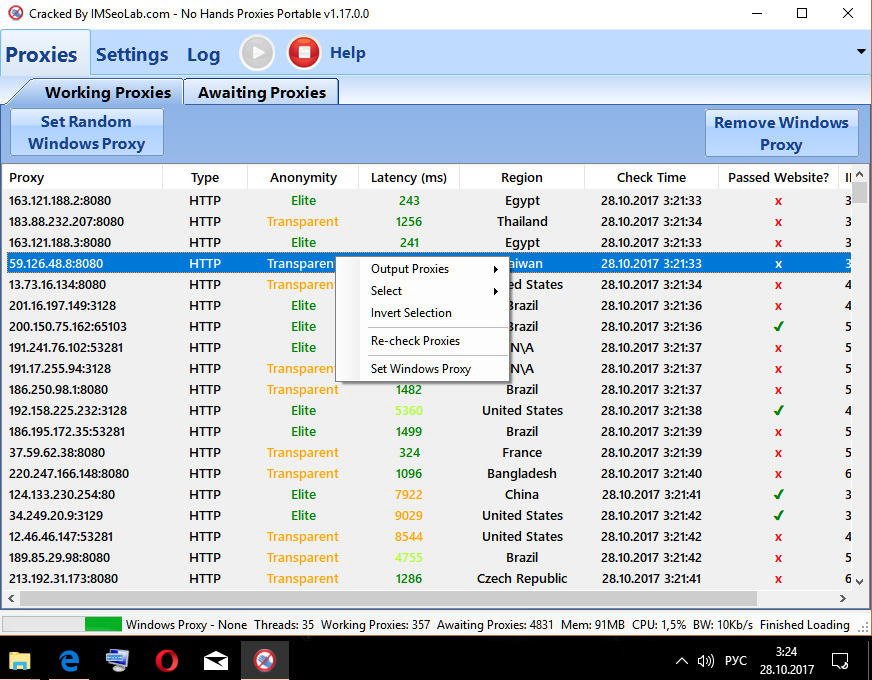Click the No Hands Proxies taskbar icon
872x680 pixels.
265,660
